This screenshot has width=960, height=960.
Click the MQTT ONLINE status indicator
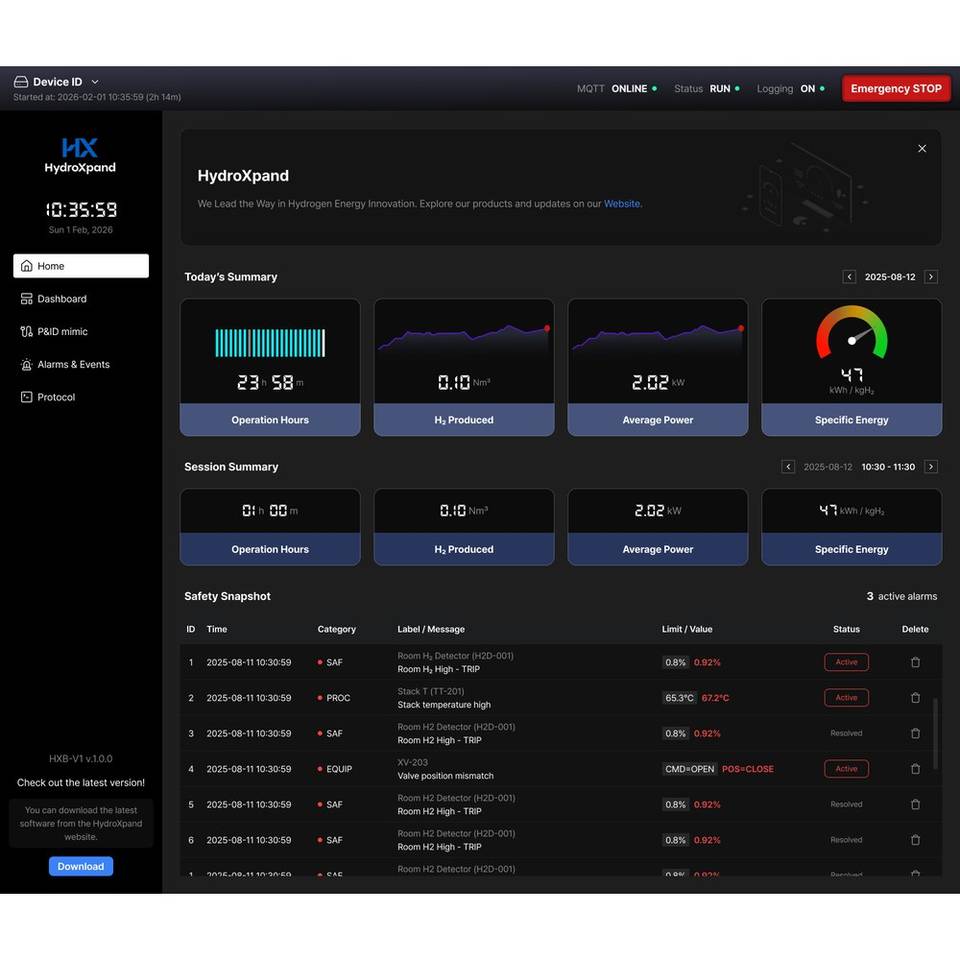[617, 89]
